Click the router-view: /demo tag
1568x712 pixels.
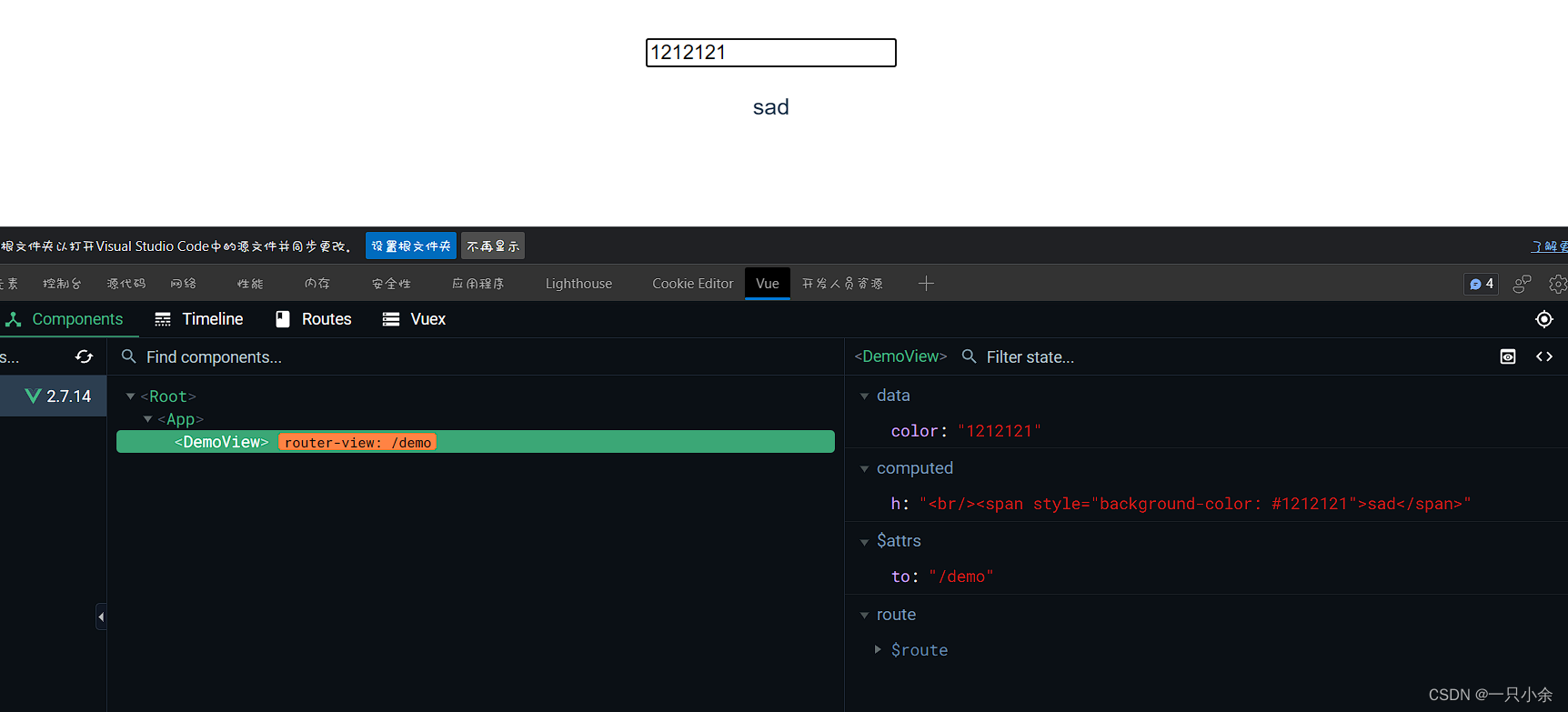coord(357,443)
